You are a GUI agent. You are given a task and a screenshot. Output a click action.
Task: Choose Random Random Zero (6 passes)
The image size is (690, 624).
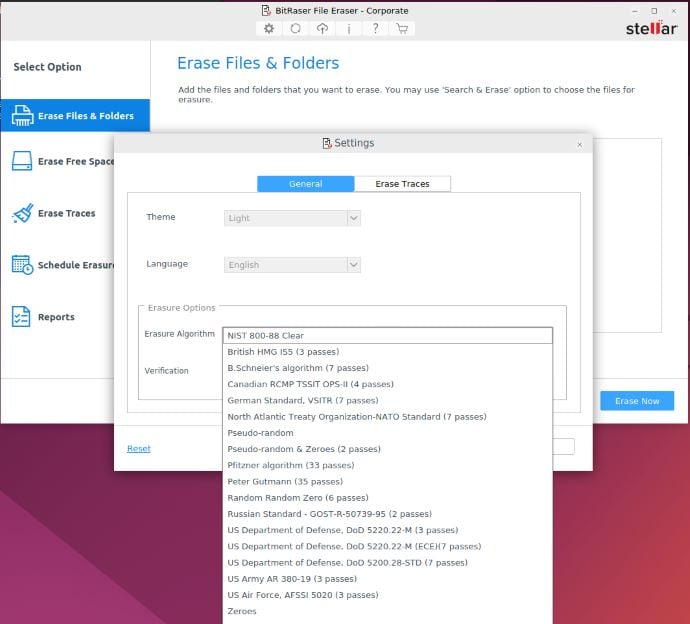[387, 498]
